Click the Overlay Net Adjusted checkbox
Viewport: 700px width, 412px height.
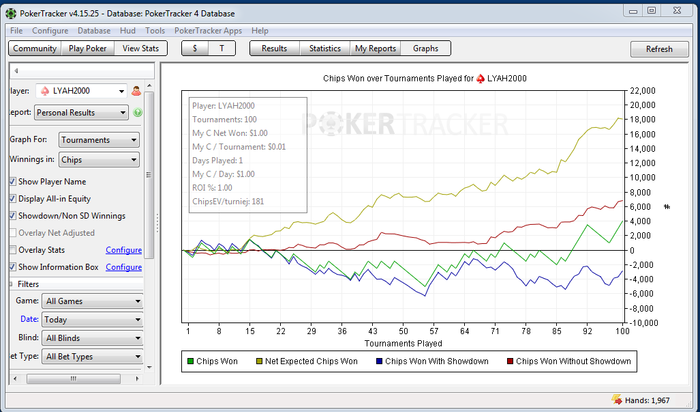(13, 233)
